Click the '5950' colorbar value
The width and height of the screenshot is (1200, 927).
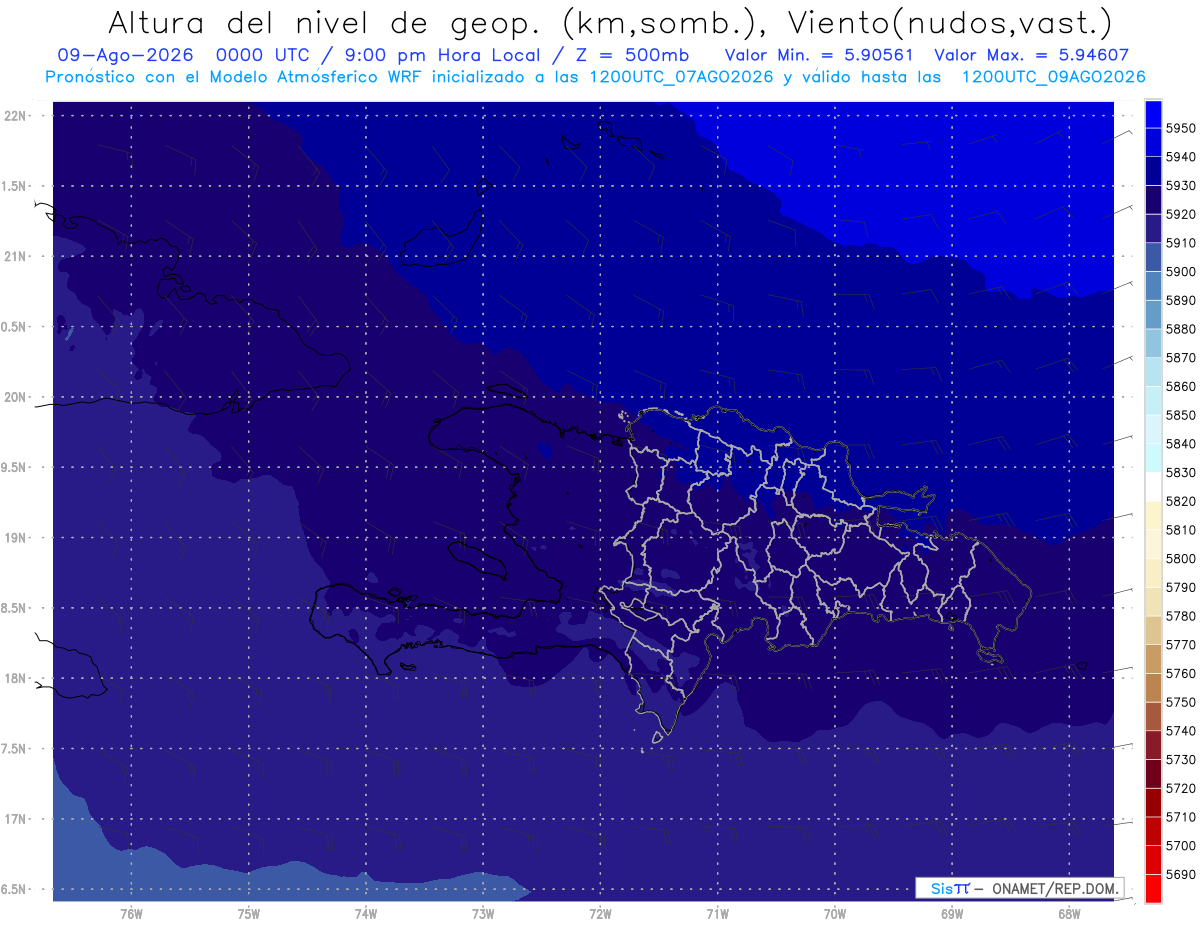[x=1181, y=128]
